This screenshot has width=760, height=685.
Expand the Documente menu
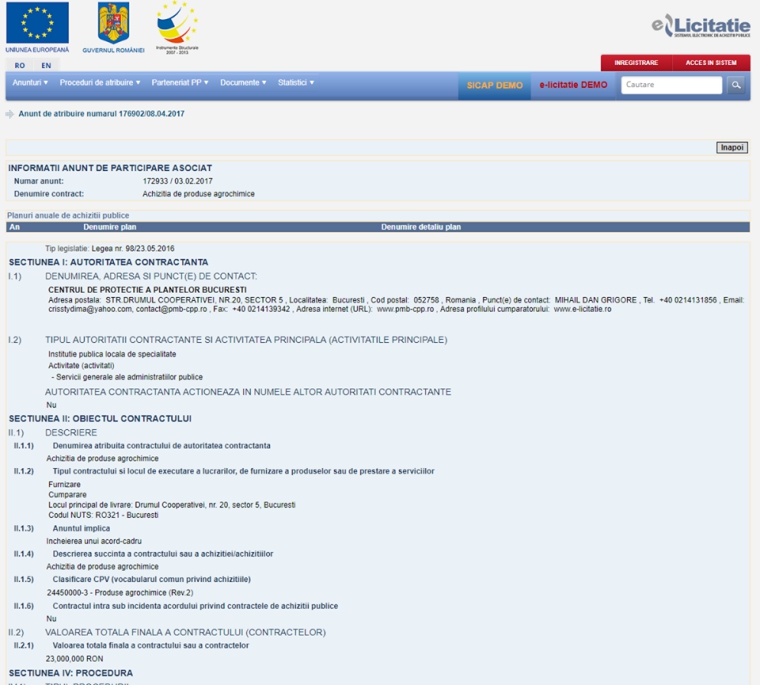click(243, 82)
